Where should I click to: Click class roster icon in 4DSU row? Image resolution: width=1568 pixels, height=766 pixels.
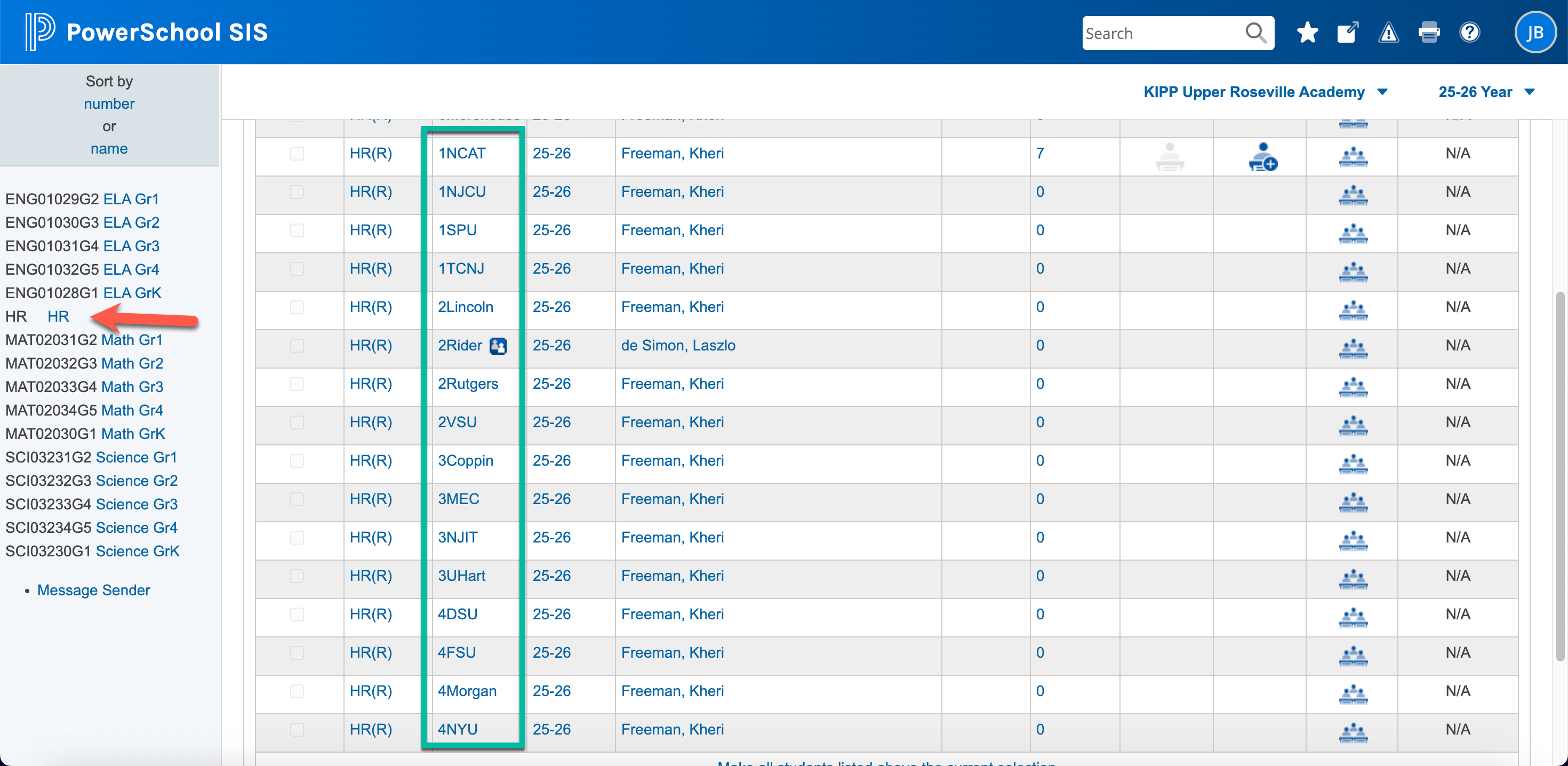(x=1353, y=617)
